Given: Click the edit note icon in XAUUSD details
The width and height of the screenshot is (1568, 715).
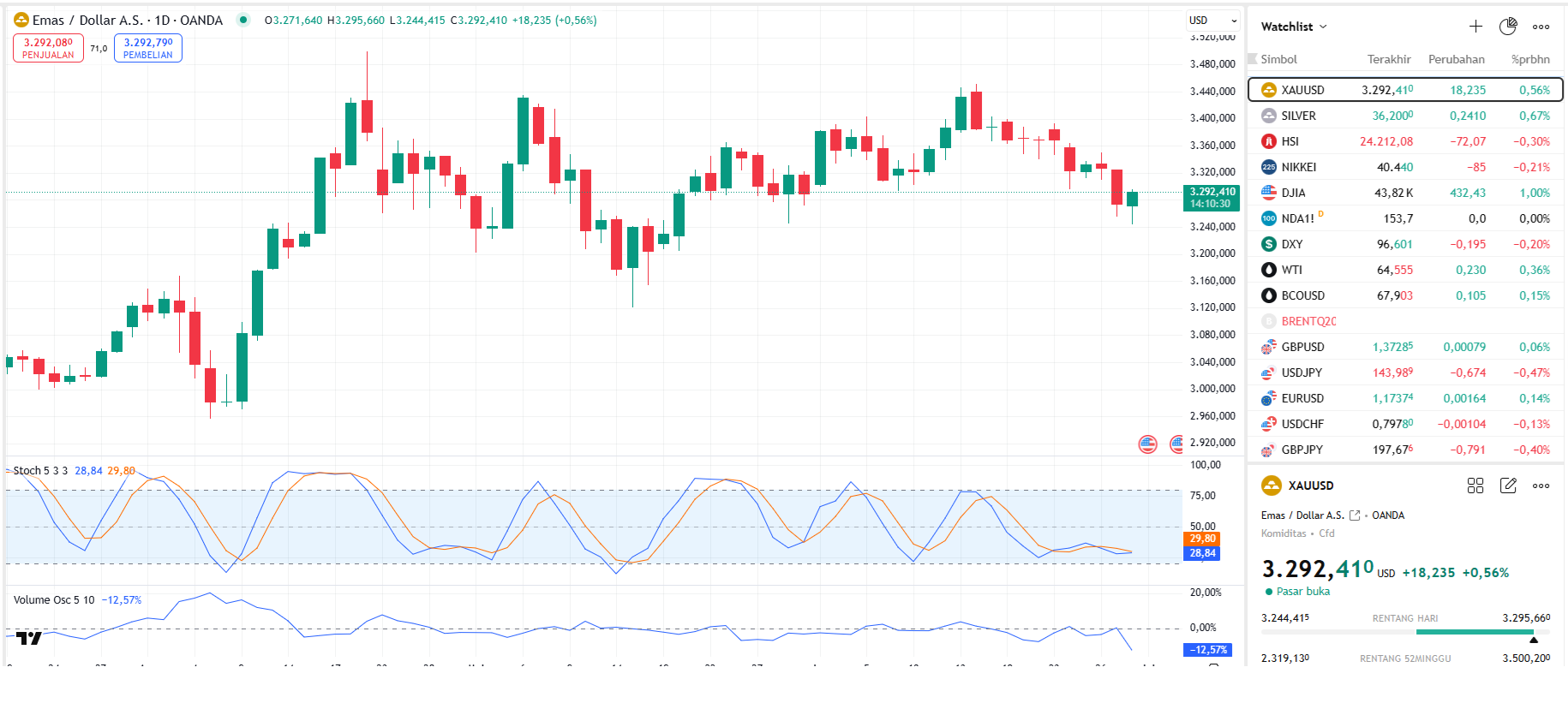Looking at the screenshot, I should 1508,486.
